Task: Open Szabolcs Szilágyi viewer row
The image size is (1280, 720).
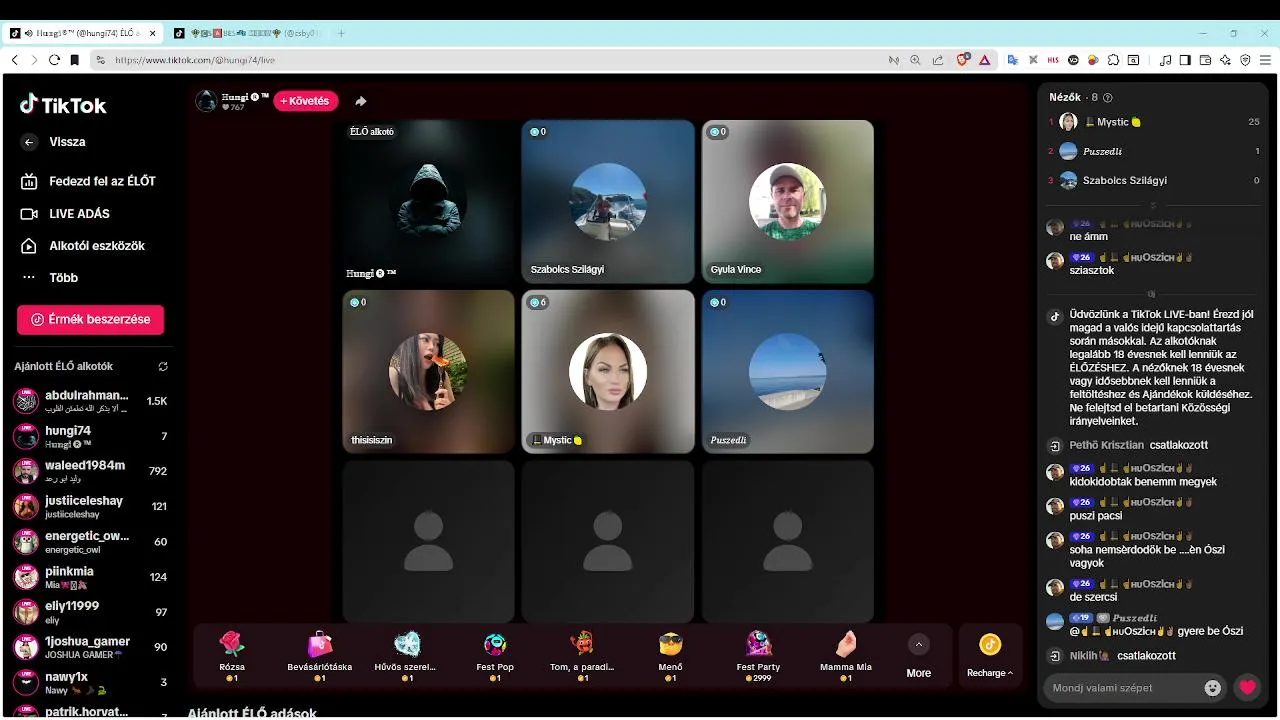Action: [1153, 180]
